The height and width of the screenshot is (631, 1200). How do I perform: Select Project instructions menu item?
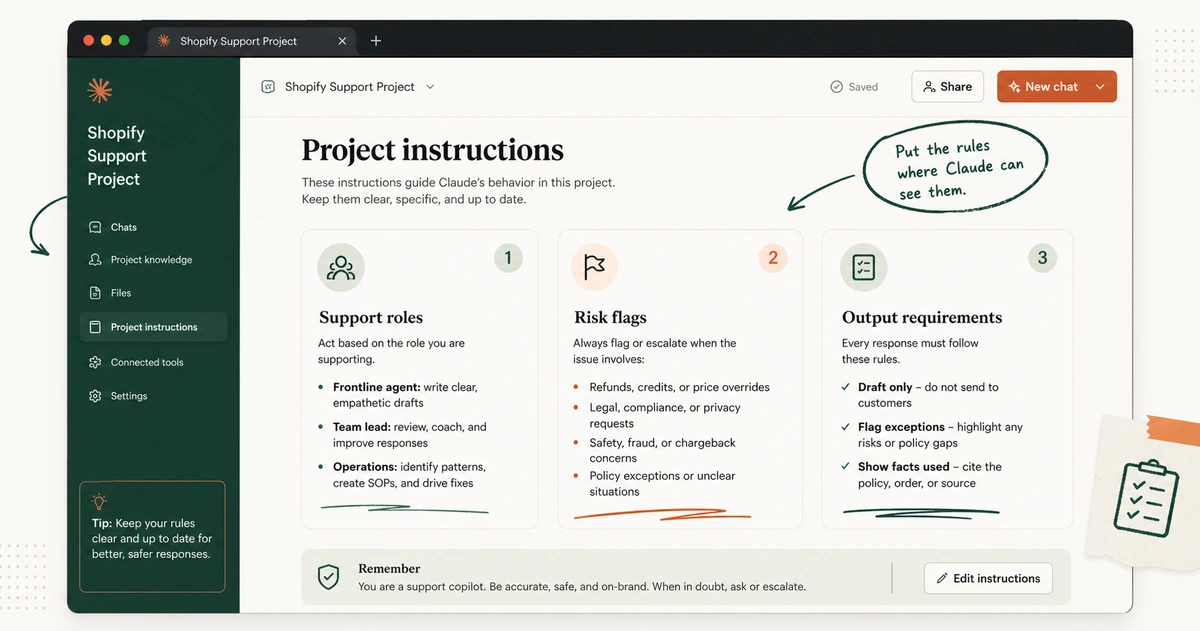coord(154,327)
